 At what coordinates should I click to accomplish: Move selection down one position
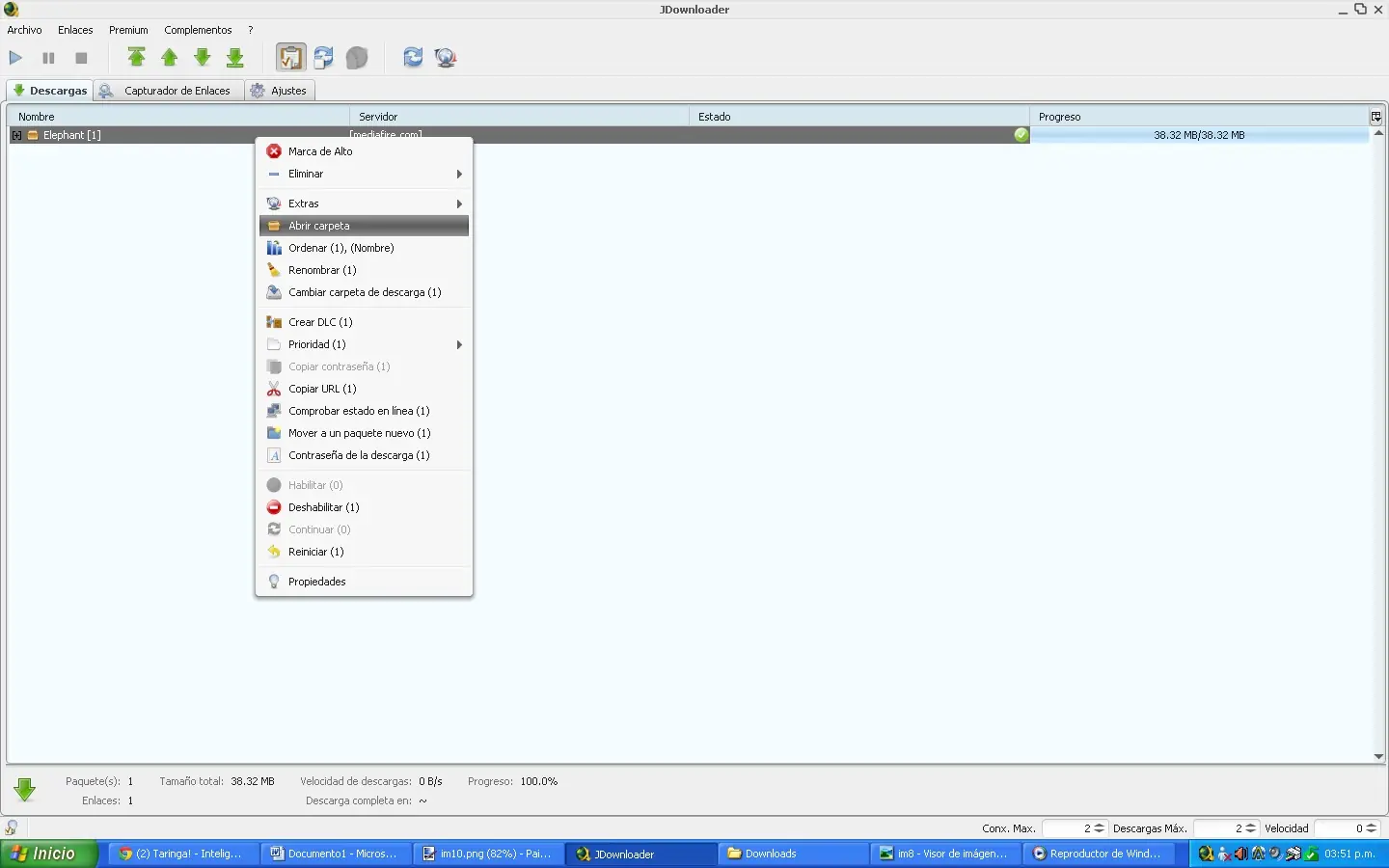[x=203, y=58]
